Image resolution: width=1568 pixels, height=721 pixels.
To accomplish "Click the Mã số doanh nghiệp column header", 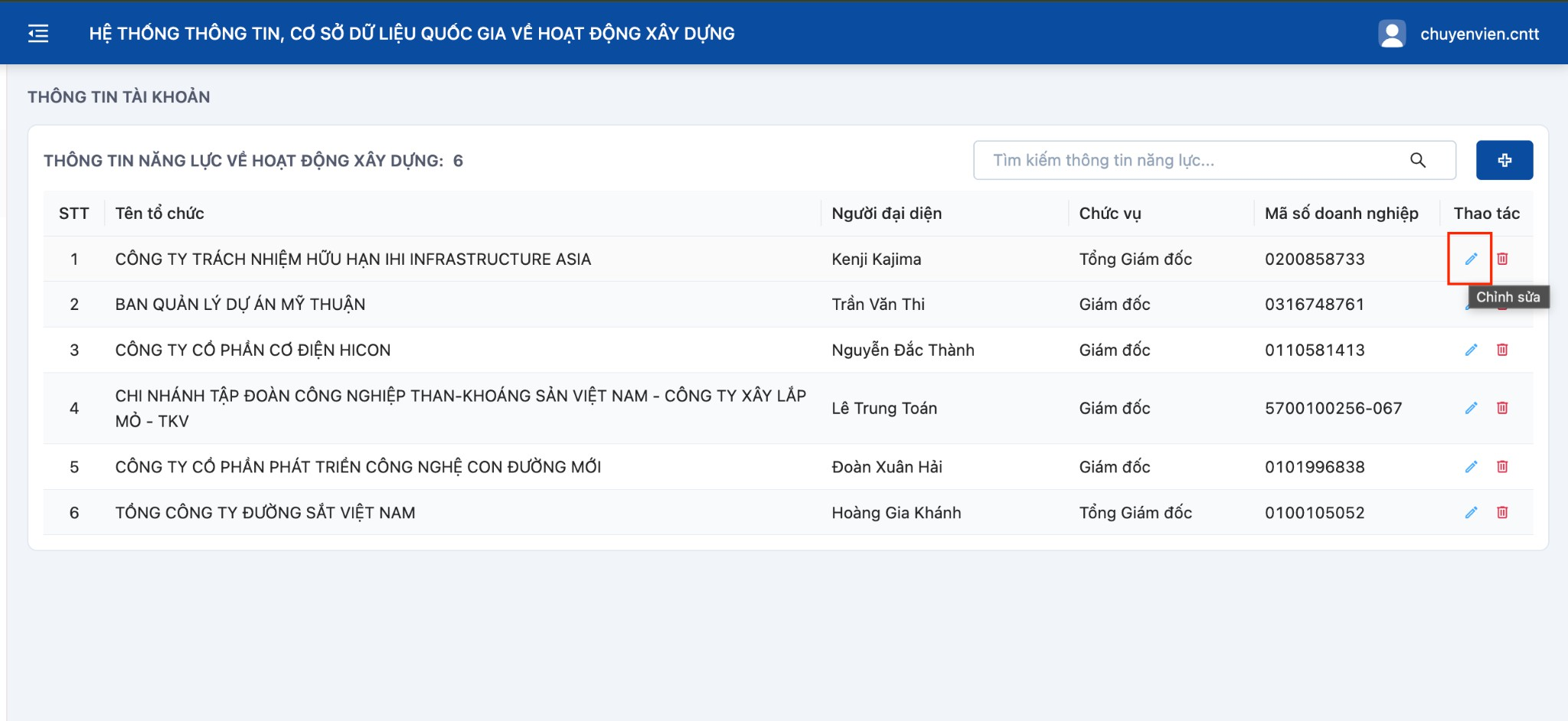I will (1341, 214).
